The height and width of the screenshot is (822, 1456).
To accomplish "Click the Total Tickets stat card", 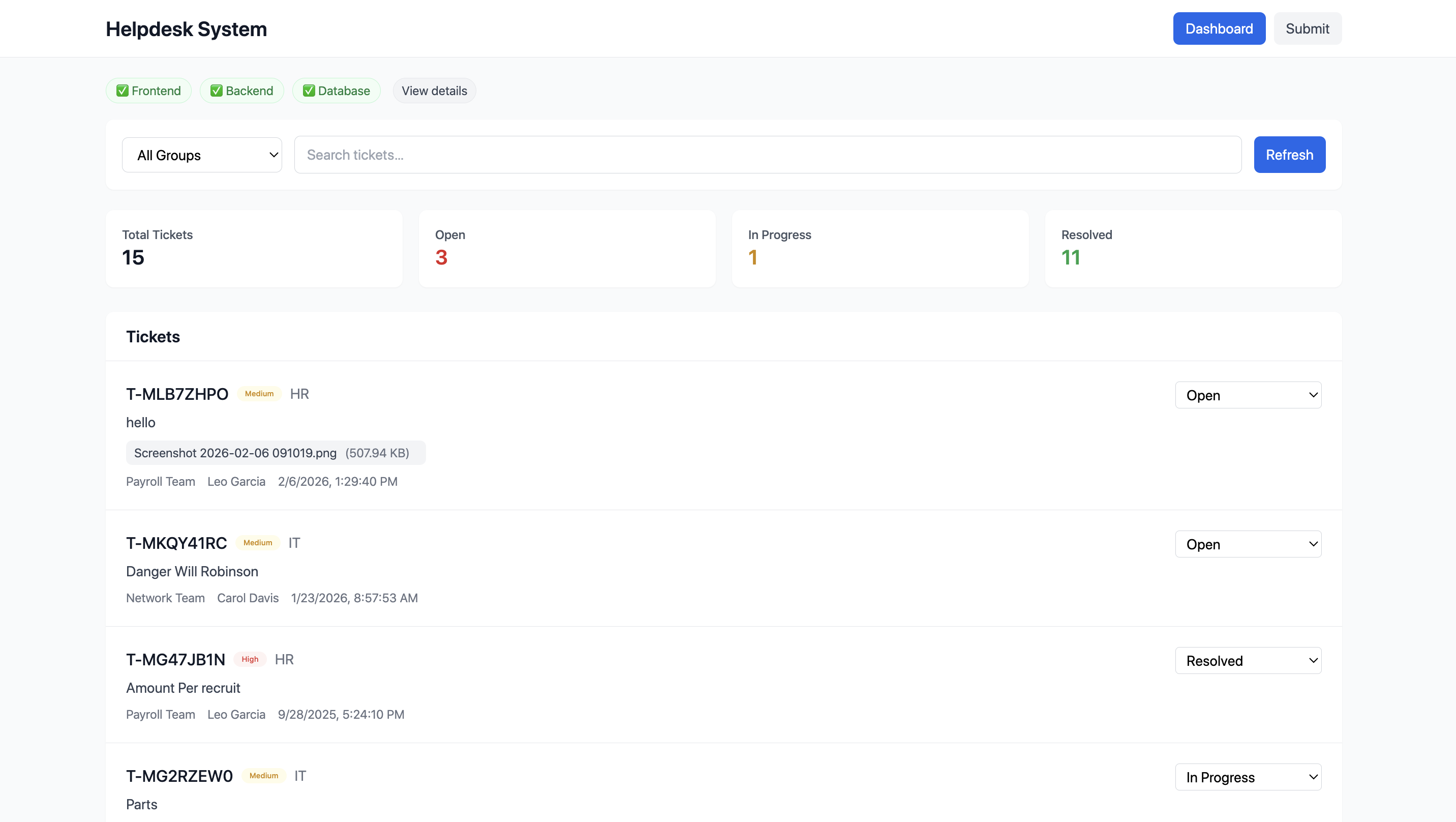I will click(x=254, y=249).
